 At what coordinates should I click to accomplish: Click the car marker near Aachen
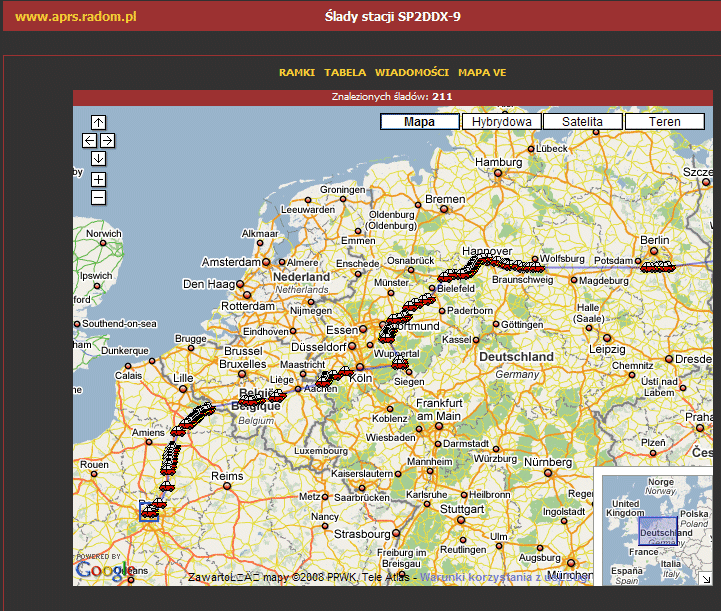tap(324, 381)
